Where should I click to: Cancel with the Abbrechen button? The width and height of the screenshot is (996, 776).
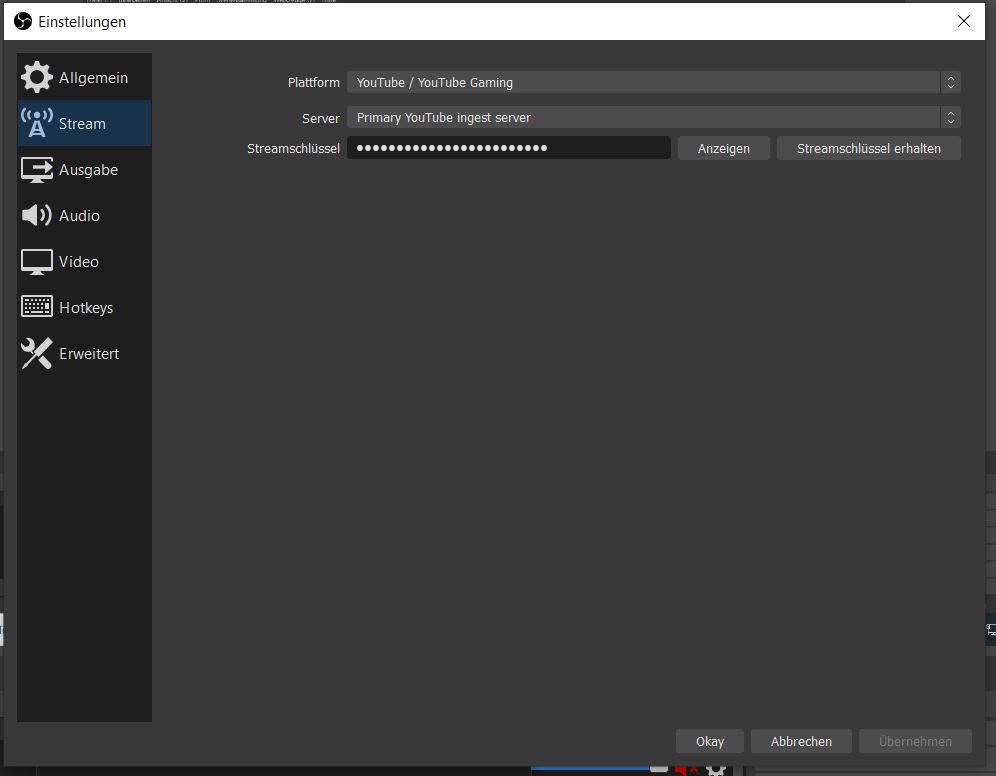pyautogui.click(x=801, y=741)
